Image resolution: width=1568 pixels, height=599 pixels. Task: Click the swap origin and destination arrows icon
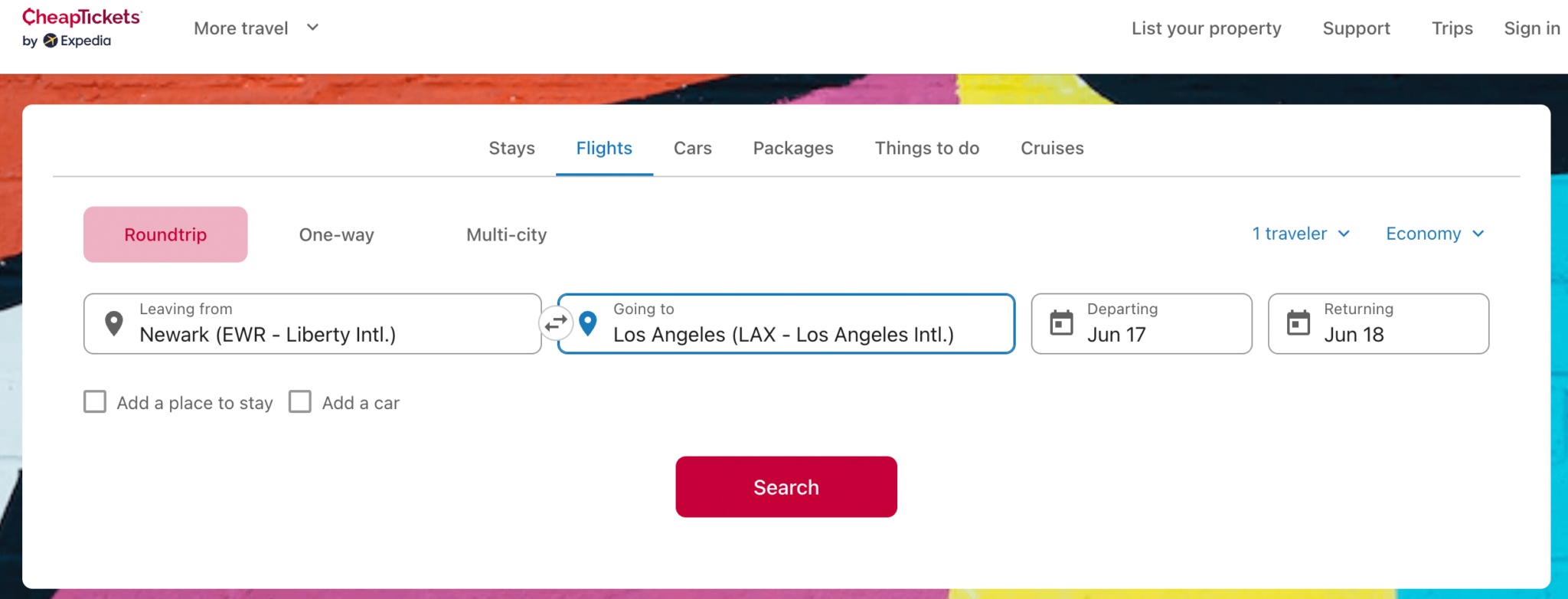(556, 323)
